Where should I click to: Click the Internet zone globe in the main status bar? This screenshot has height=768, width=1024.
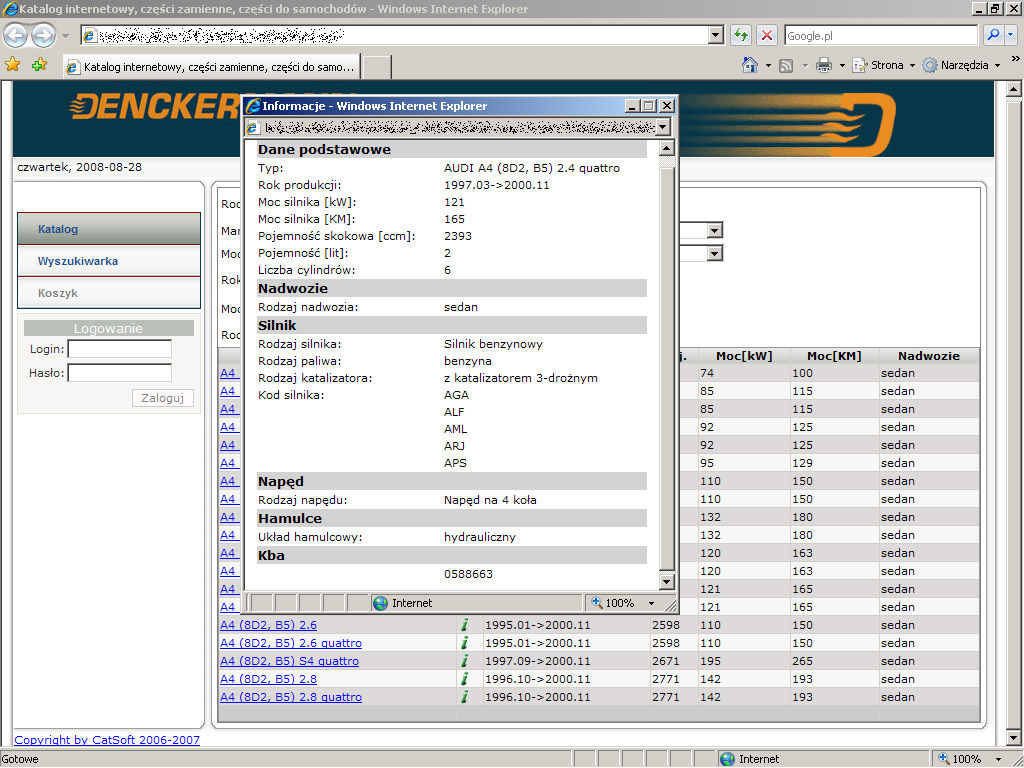(x=727, y=759)
